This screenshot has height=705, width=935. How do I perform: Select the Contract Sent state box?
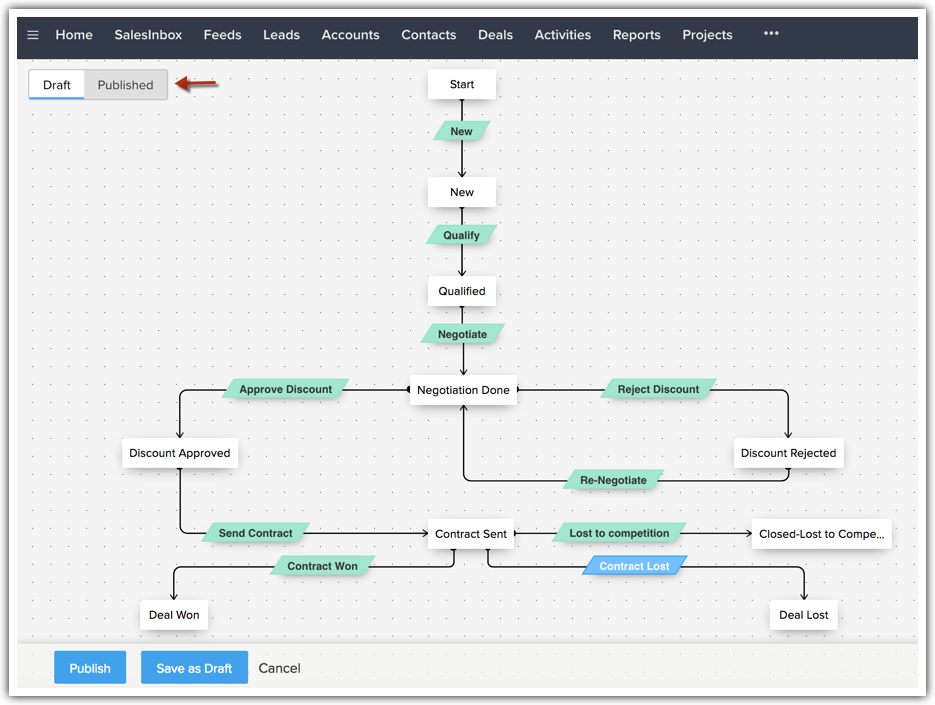click(x=471, y=534)
